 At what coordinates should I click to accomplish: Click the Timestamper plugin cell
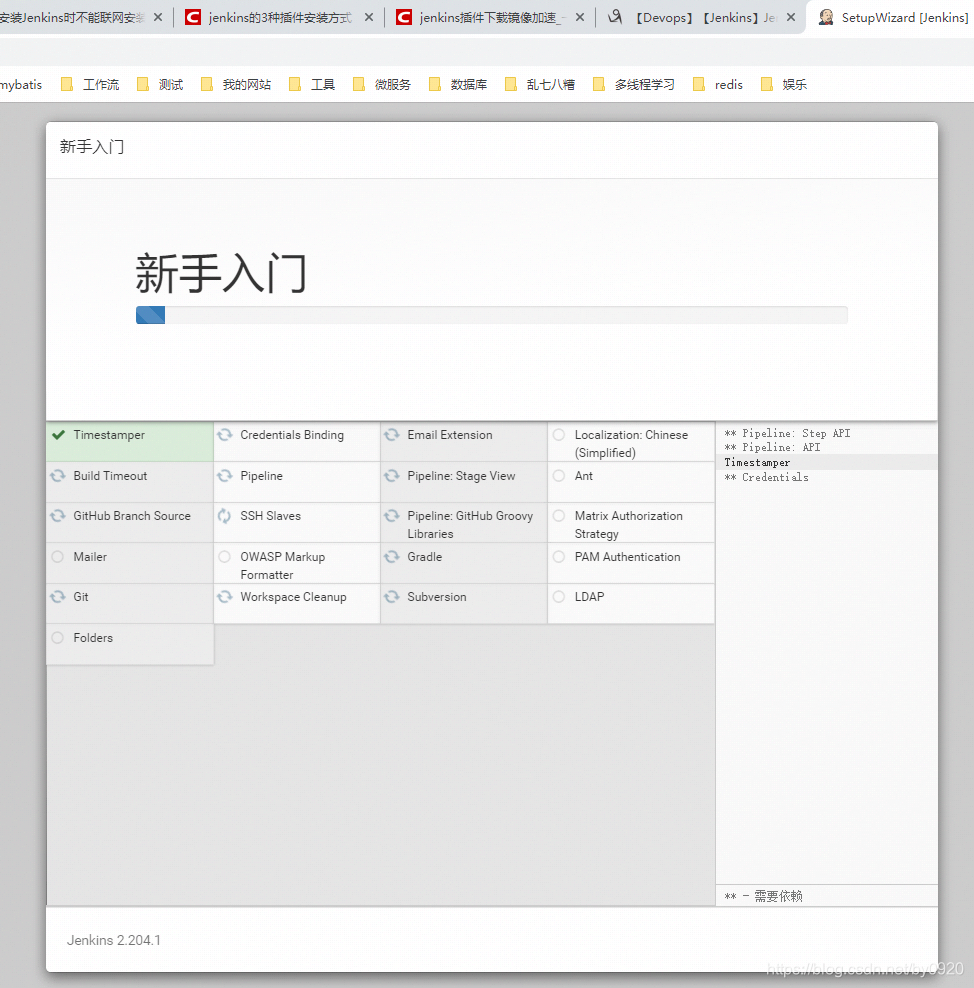(130, 442)
